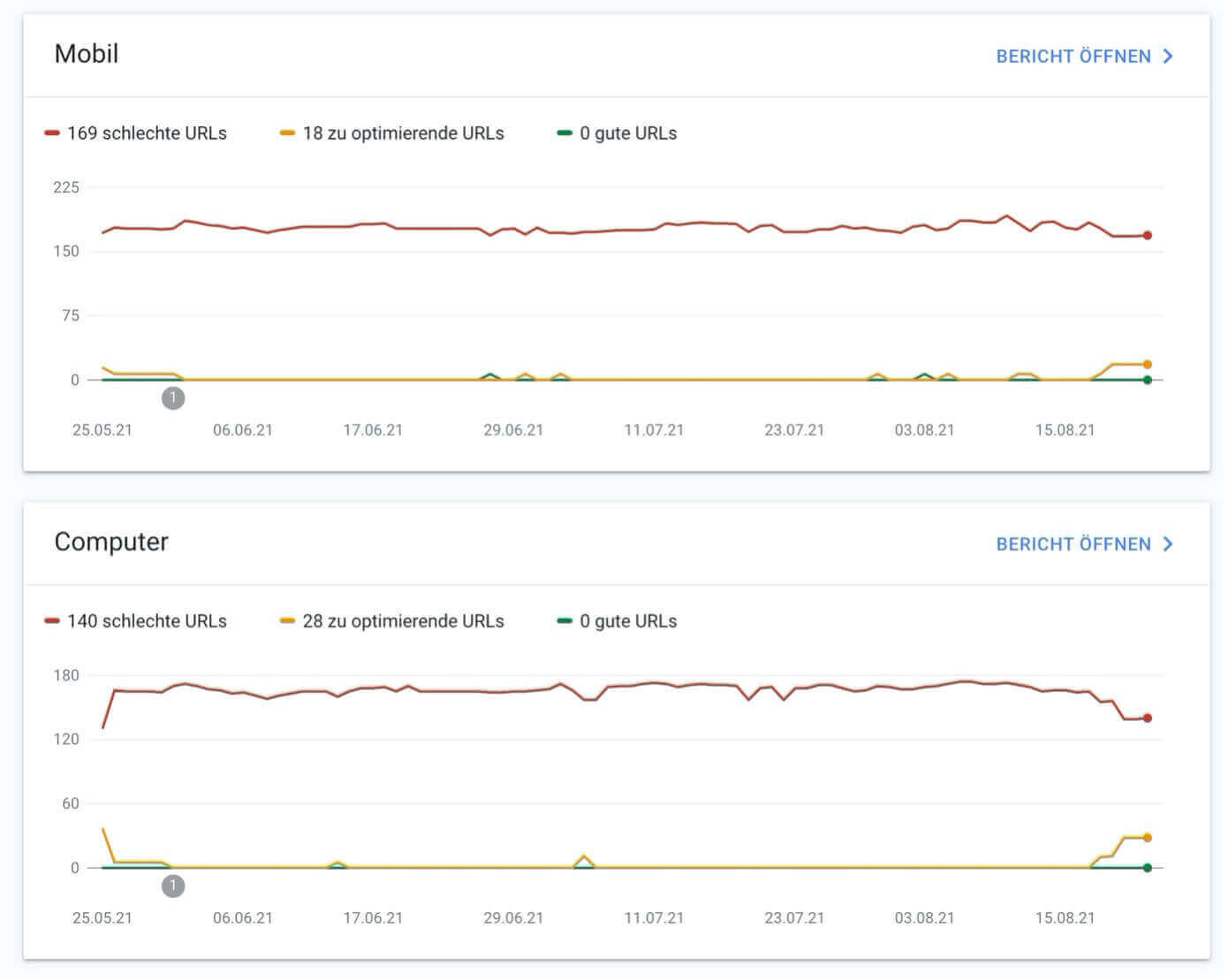Click the green end data point on Computer chart
Screen dimensions: 1228x980
coord(1148,868)
